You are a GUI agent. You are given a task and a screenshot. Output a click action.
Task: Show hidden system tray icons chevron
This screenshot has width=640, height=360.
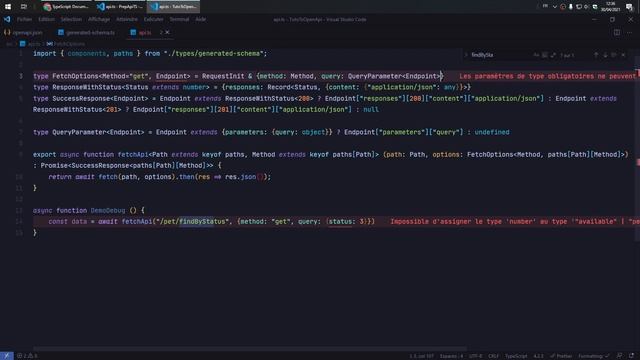(x=554, y=7)
